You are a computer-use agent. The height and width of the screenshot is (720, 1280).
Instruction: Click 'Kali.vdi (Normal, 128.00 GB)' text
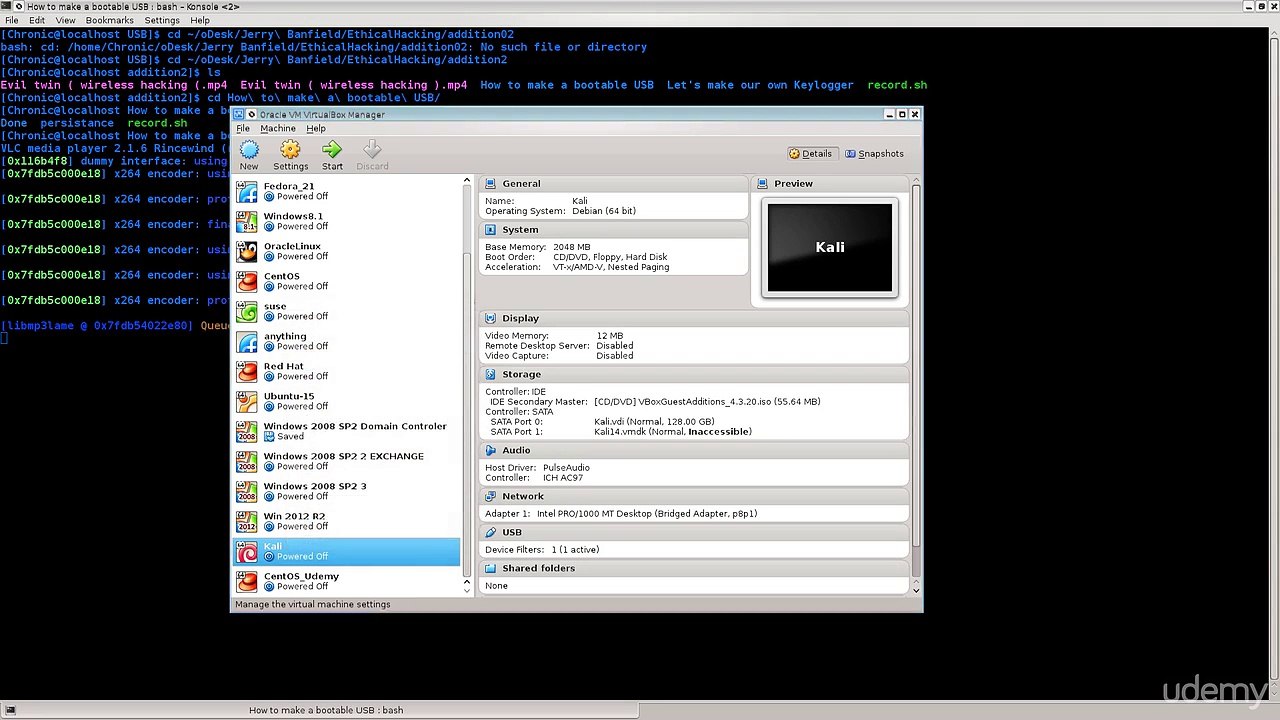654,422
